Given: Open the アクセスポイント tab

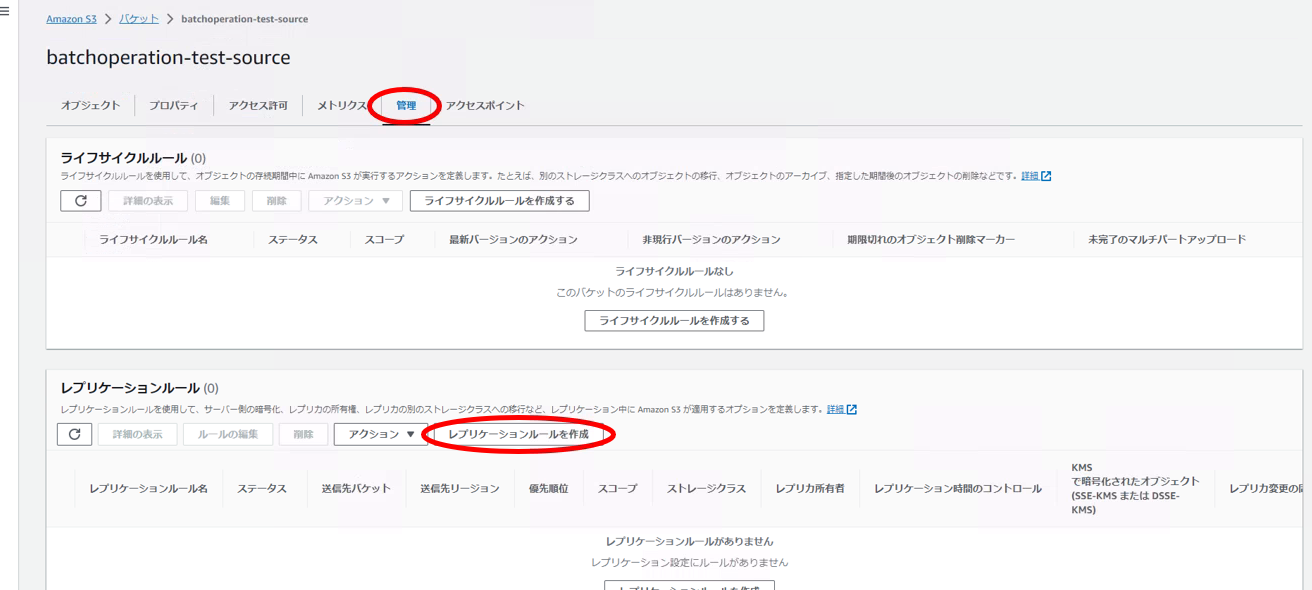Looking at the screenshot, I should pos(484,106).
